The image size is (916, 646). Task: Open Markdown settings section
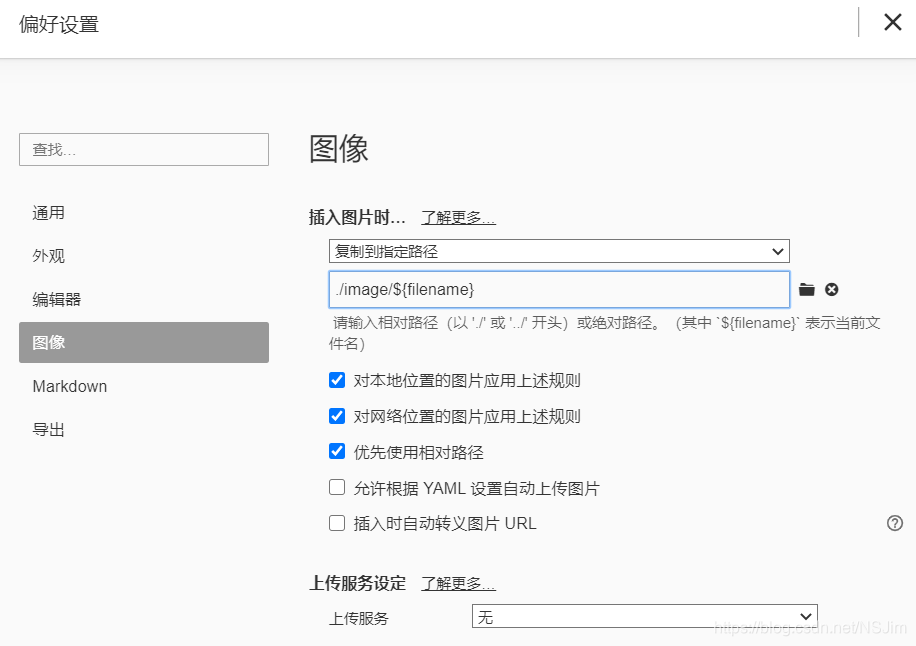click(x=144, y=386)
